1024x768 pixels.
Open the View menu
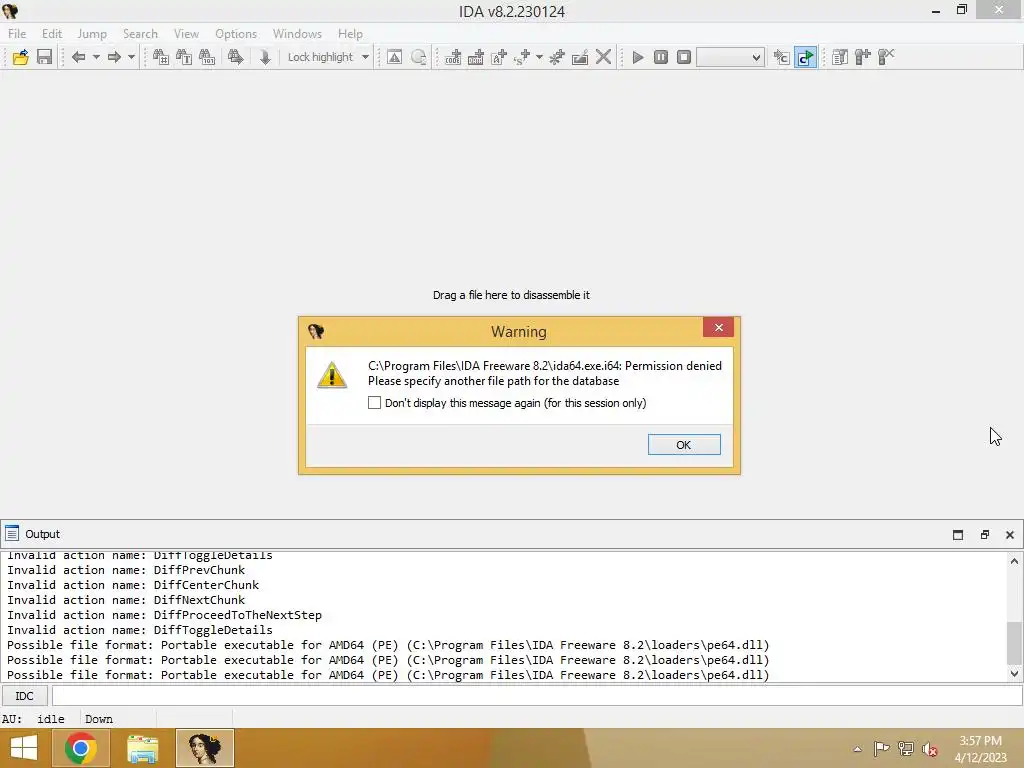186,34
